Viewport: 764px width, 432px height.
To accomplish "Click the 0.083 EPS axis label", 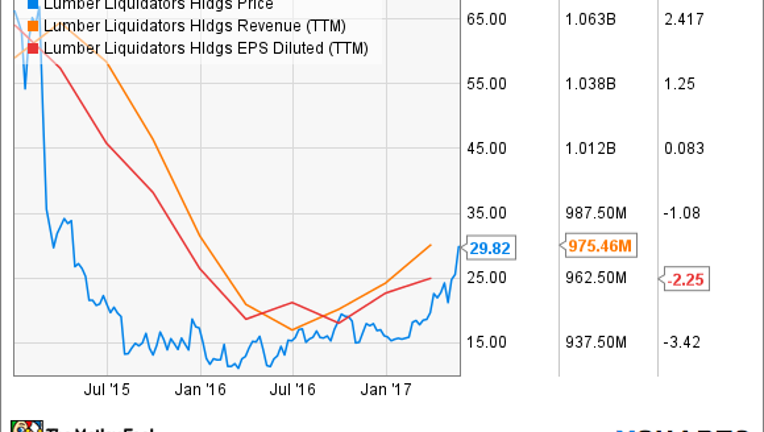I will click(684, 149).
